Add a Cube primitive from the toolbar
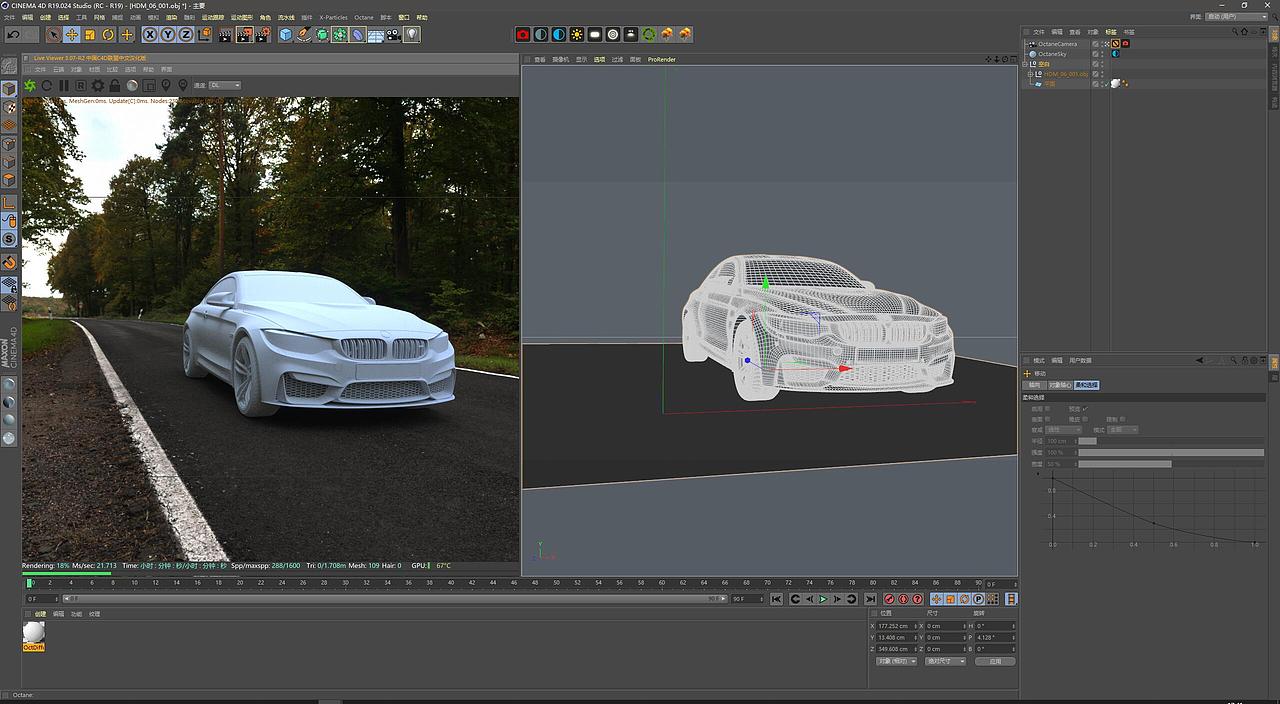Viewport: 1280px width, 704px height. click(286, 34)
